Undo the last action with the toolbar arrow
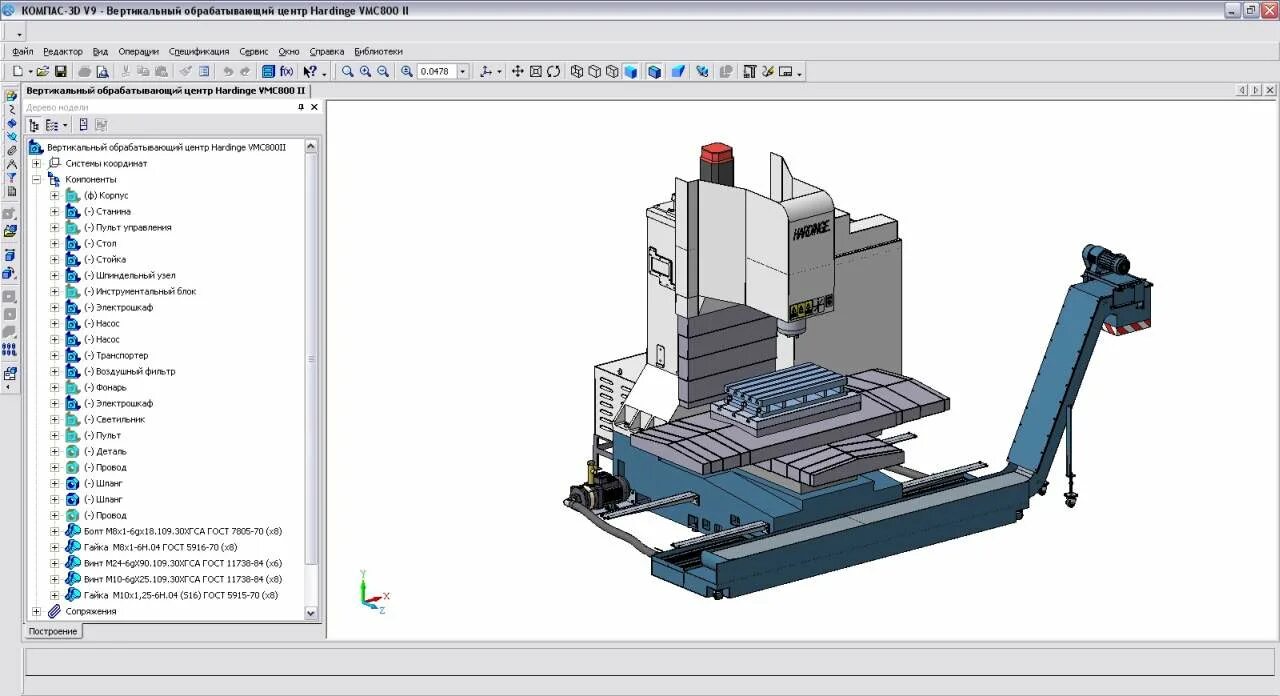The height and width of the screenshot is (696, 1280). [x=228, y=71]
